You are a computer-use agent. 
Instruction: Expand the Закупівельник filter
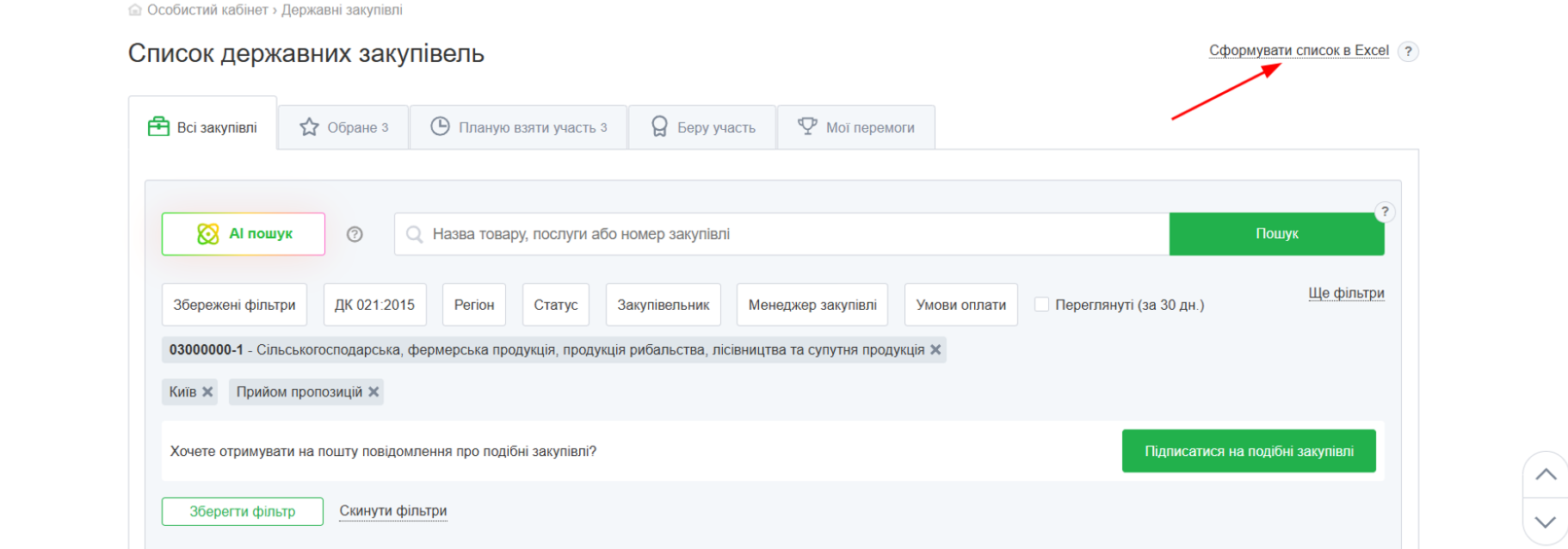[x=663, y=305]
